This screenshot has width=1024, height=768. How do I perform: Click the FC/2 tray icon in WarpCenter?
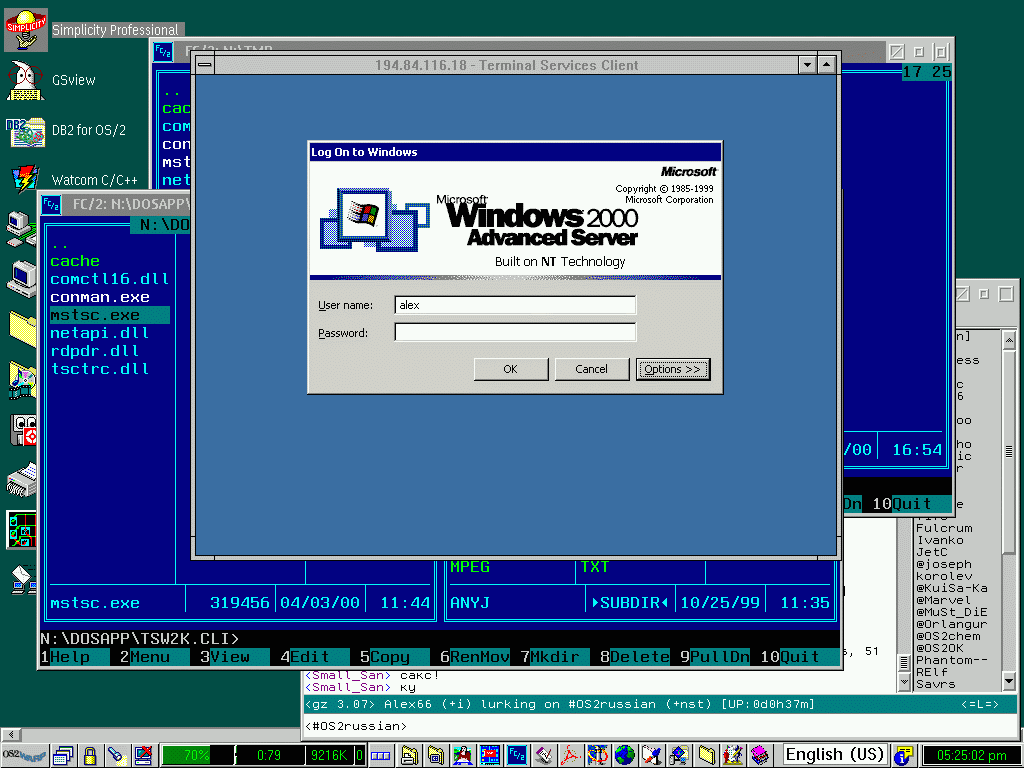tap(517, 755)
